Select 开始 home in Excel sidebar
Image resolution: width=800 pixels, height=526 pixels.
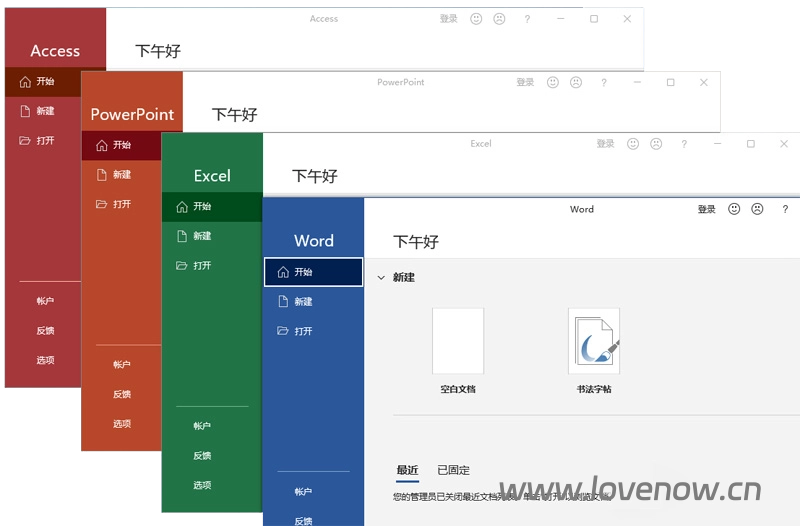point(212,207)
